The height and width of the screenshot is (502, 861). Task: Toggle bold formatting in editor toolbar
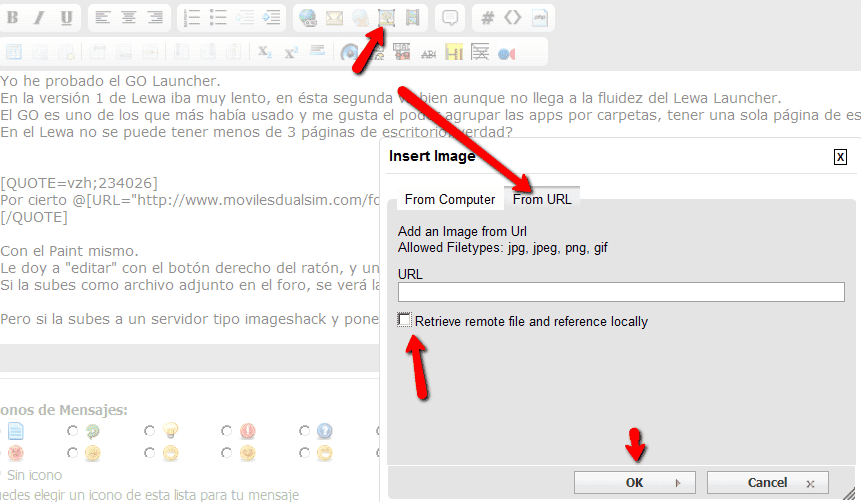[12, 18]
